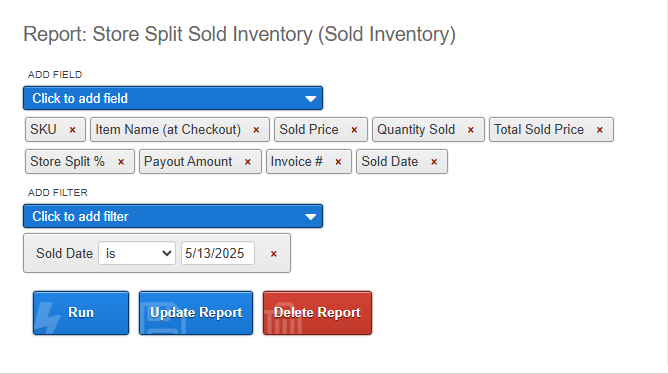
Task: Click the Payout Amount field label
Action: coord(188,162)
